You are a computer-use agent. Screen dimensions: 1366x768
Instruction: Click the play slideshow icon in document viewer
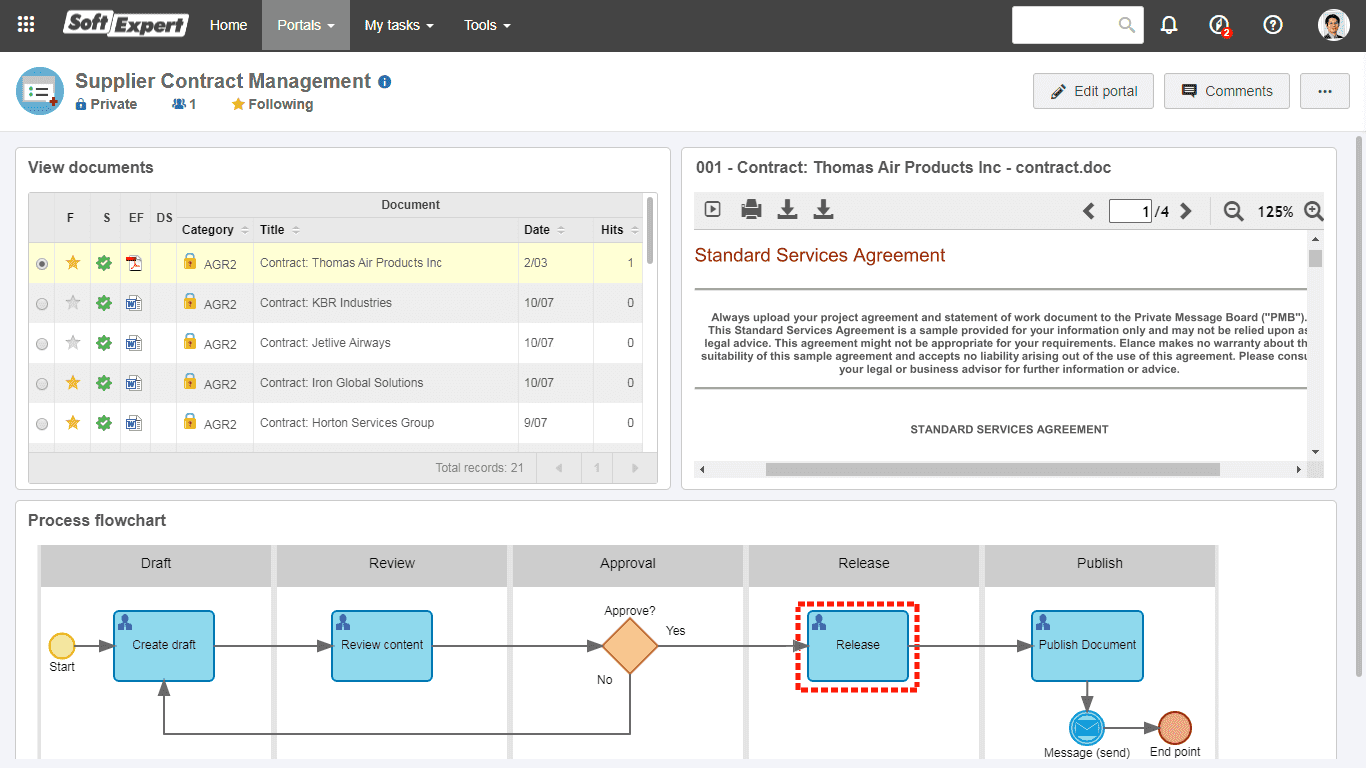(x=713, y=209)
